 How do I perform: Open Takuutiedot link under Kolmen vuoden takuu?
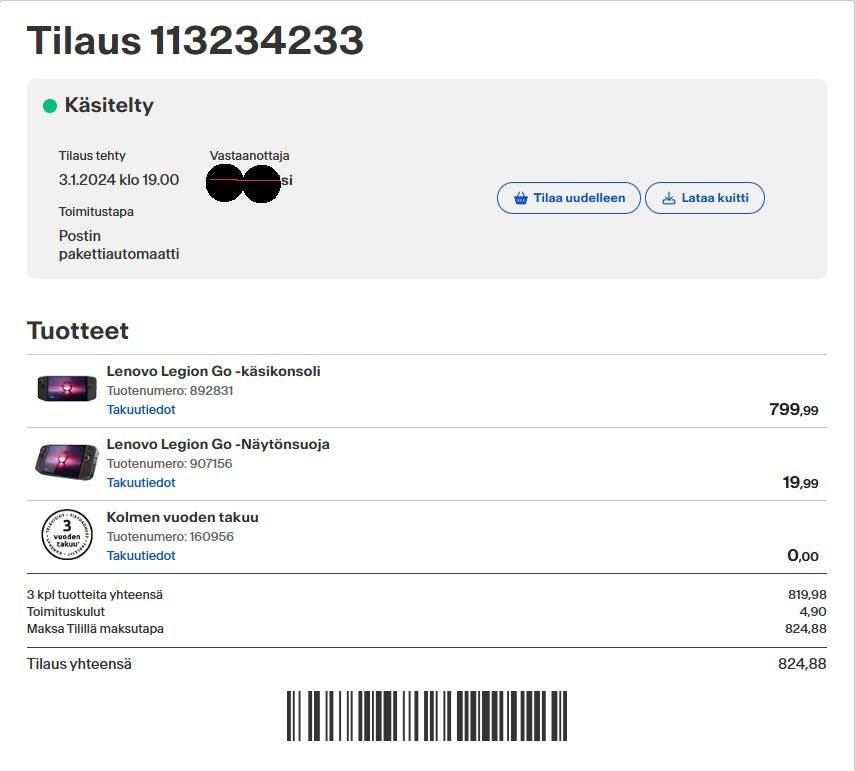pyautogui.click(x=141, y=556)
